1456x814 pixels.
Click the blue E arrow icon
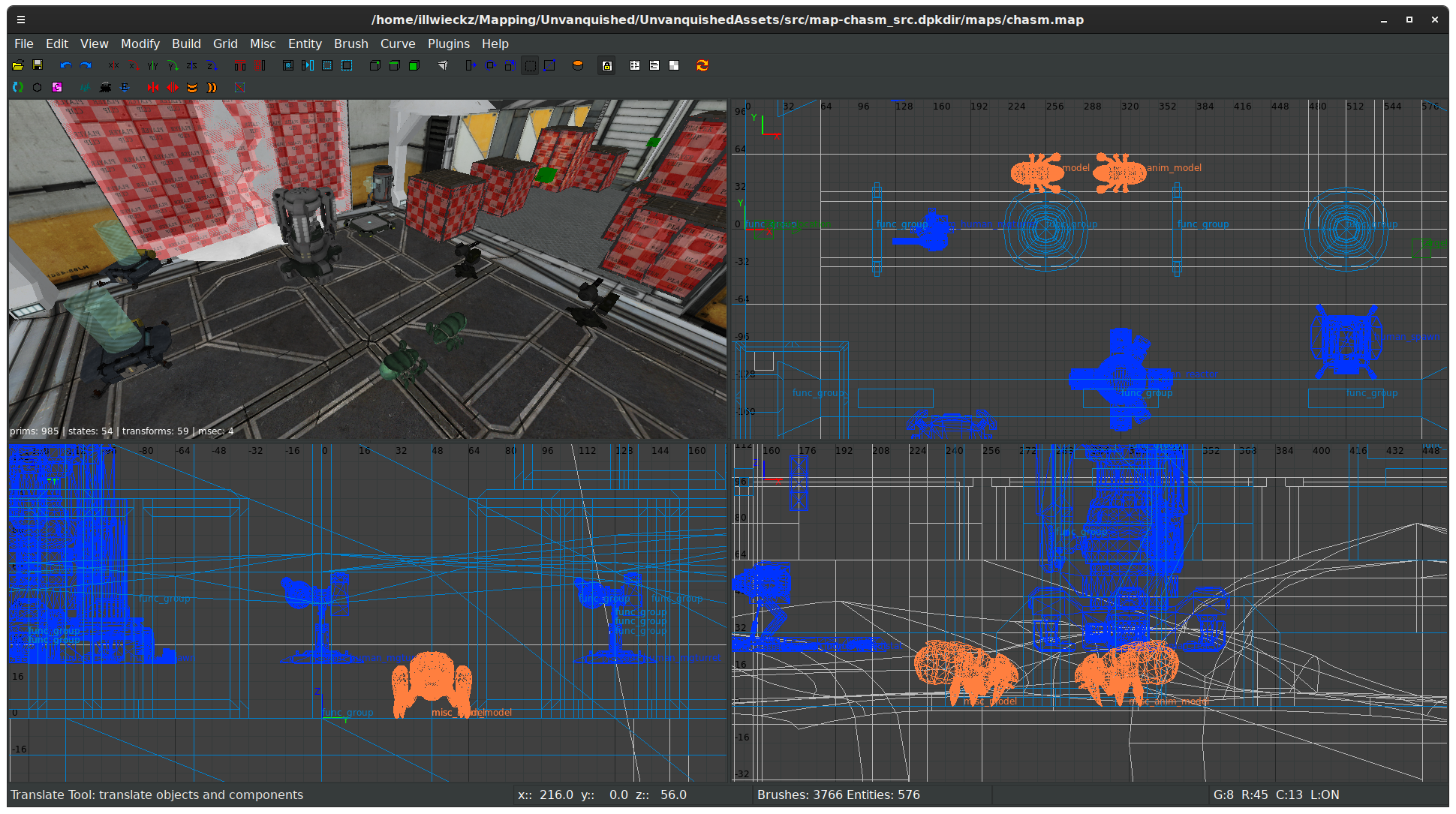[x=125, y=87]
